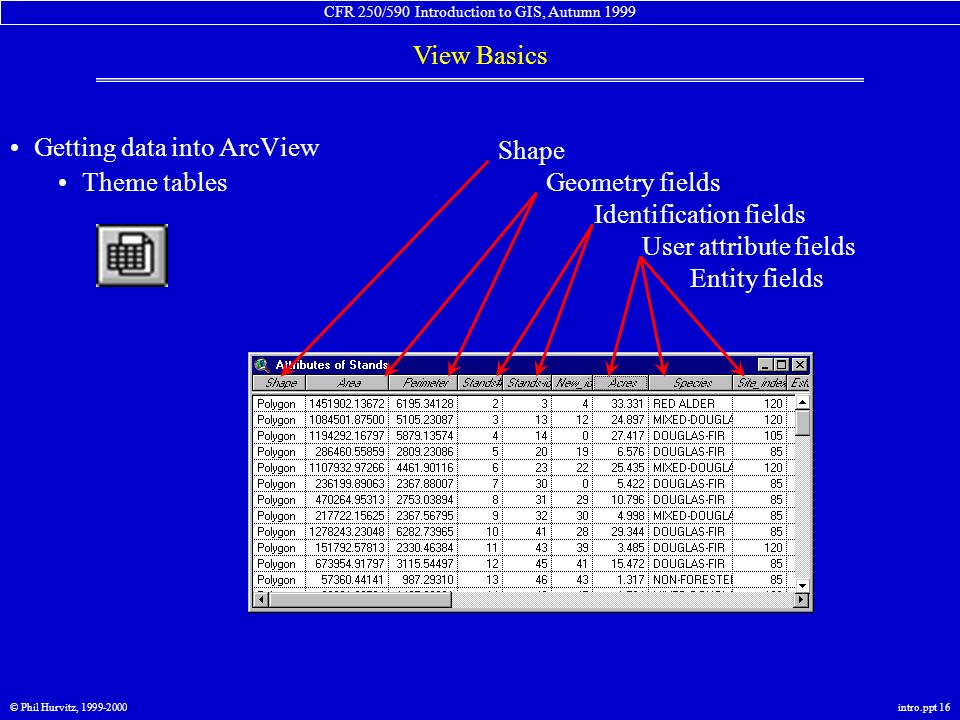Click the Theme tables button icon
The image size is (960, 720).
[x=132, y=255]
